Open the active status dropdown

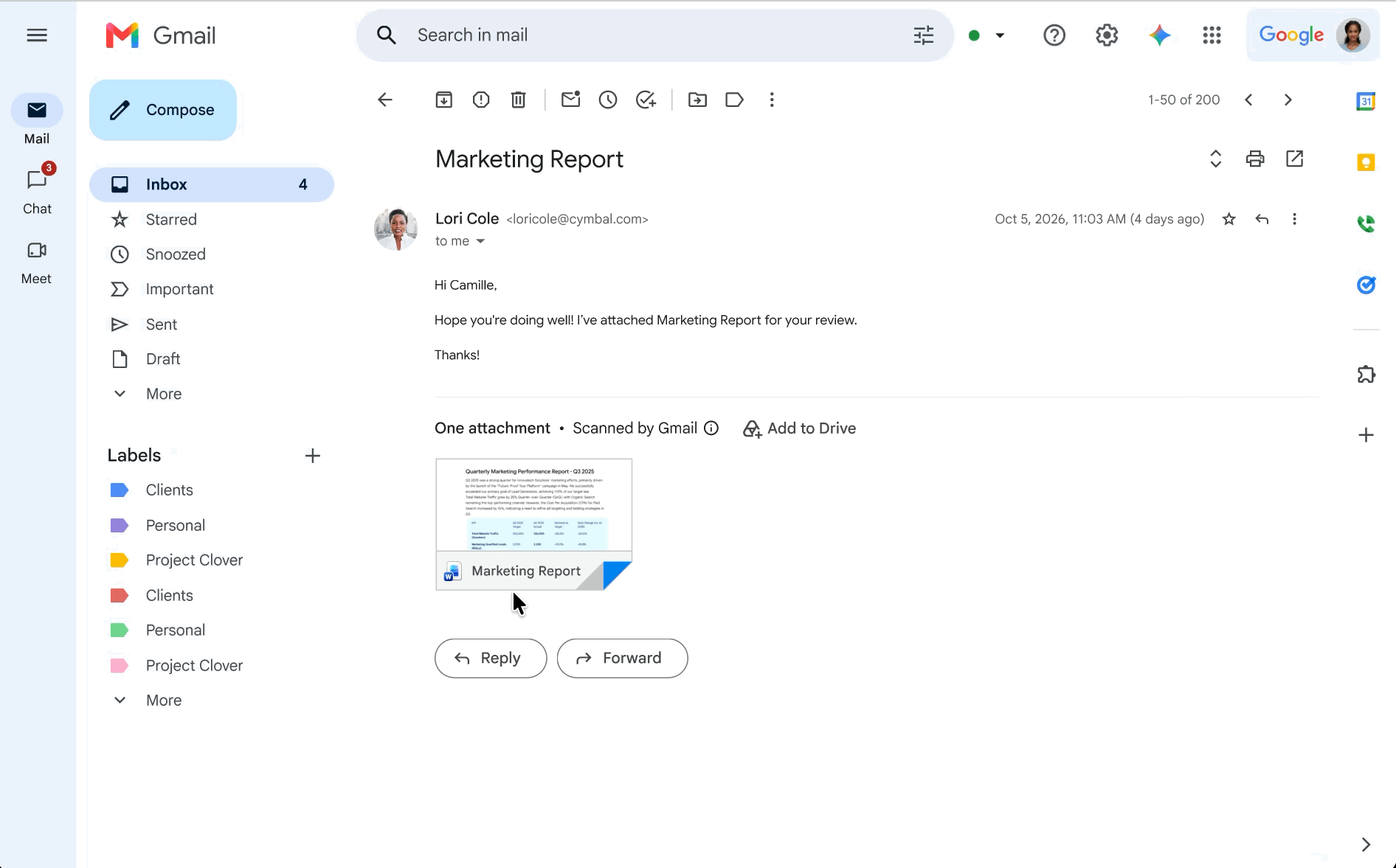click(1000, 35)
